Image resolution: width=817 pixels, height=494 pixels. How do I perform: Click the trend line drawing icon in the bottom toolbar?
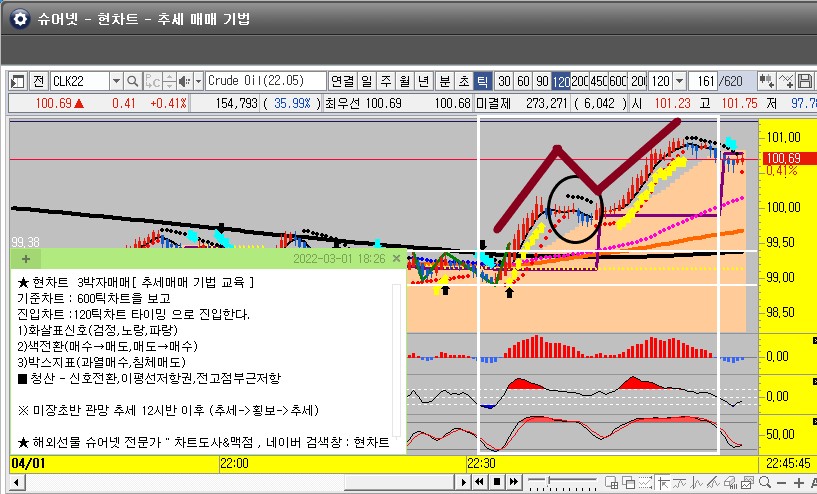pyautogui.click(x=680, y=482)
